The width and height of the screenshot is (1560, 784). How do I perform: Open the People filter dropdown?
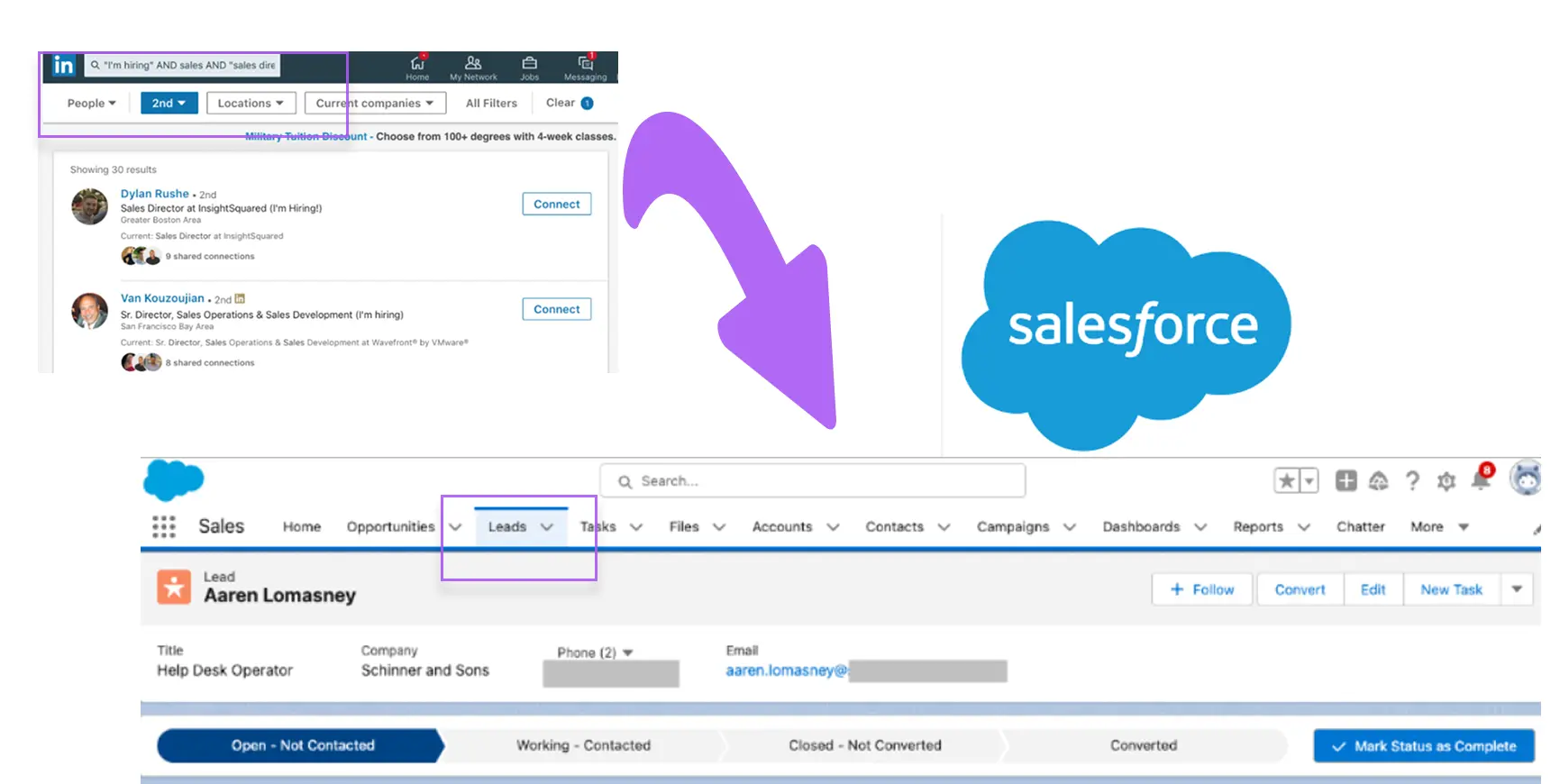(x=91, y=104)
